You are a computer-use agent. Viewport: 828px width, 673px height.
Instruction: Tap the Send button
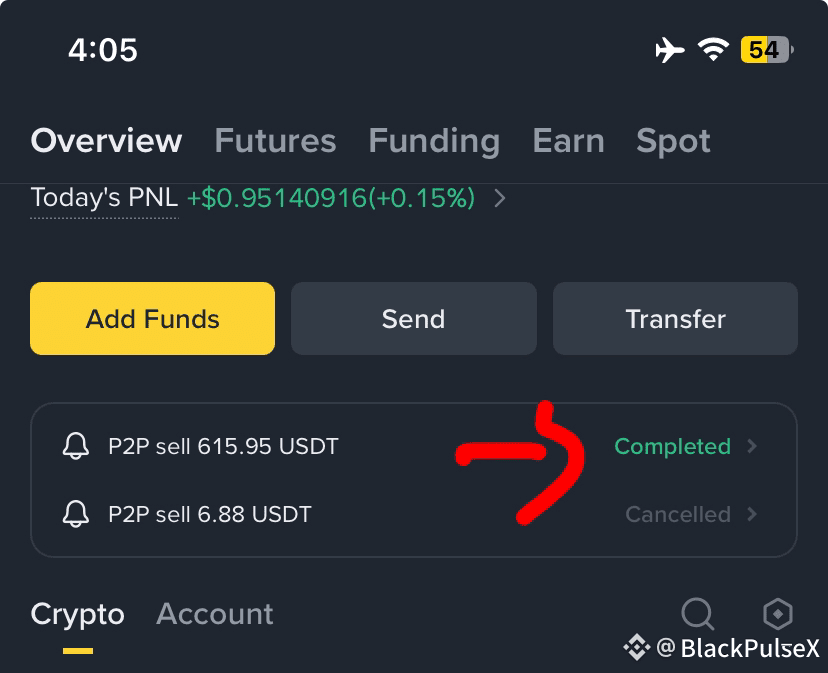(413, 319)
